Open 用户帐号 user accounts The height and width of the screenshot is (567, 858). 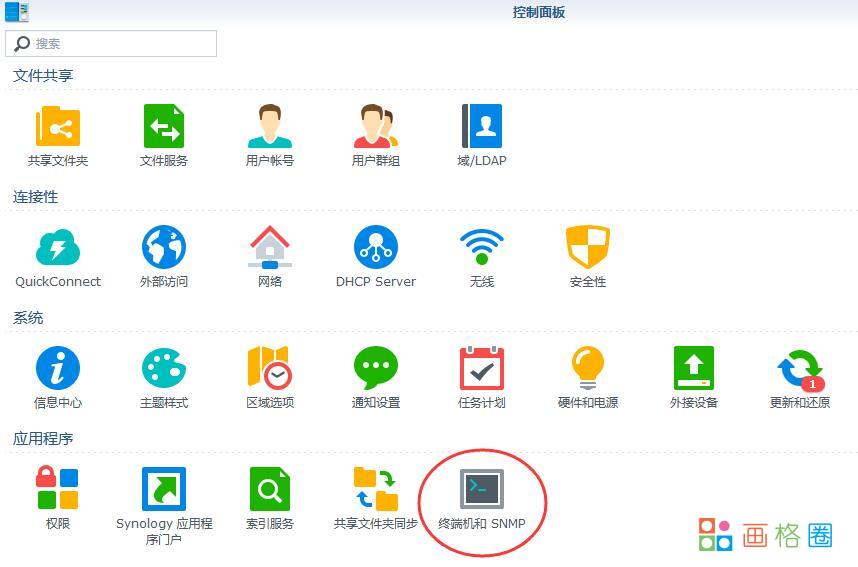click(270, 126)
